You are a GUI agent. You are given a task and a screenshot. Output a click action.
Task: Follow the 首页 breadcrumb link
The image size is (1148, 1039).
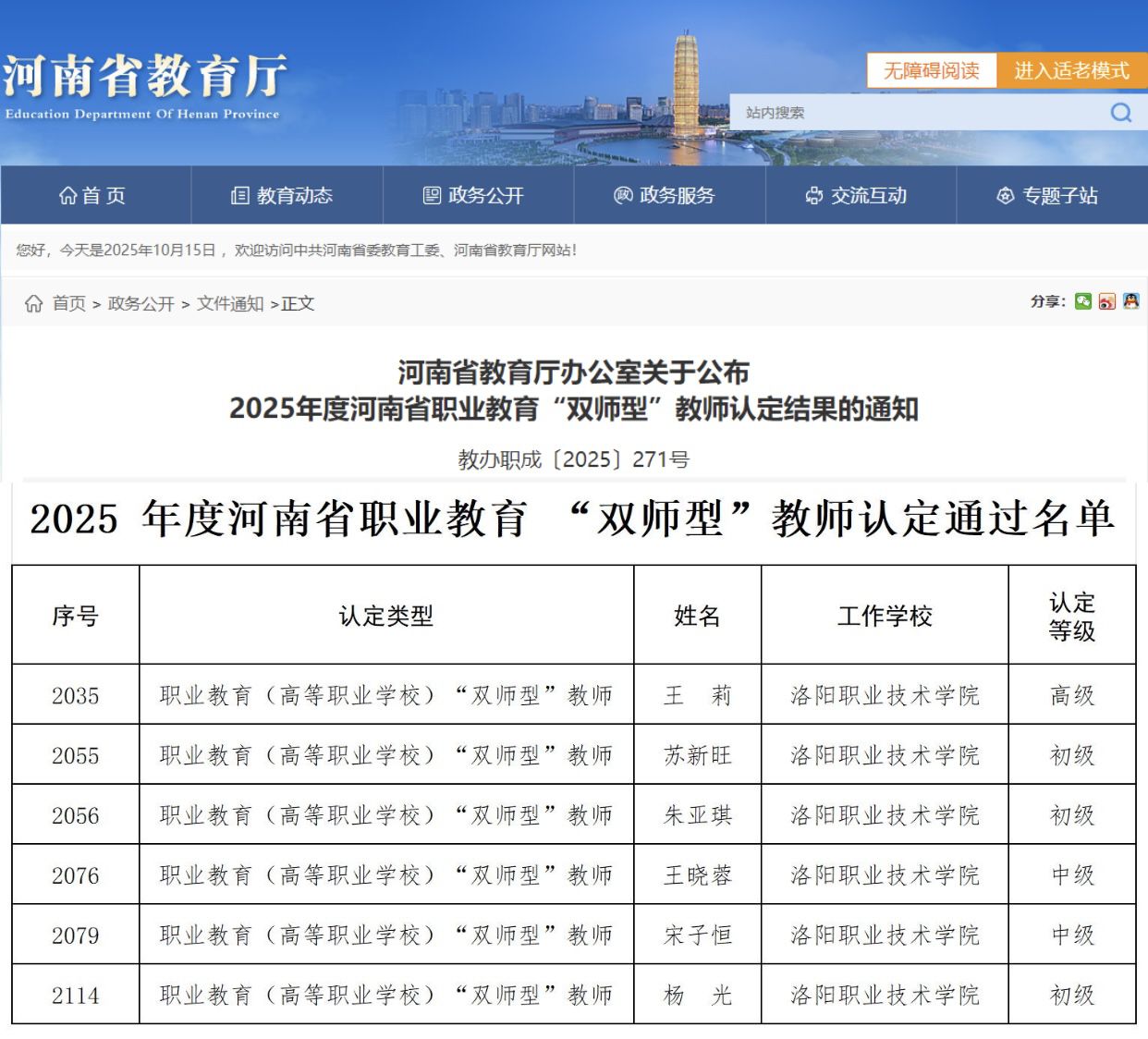click(69, 304)
